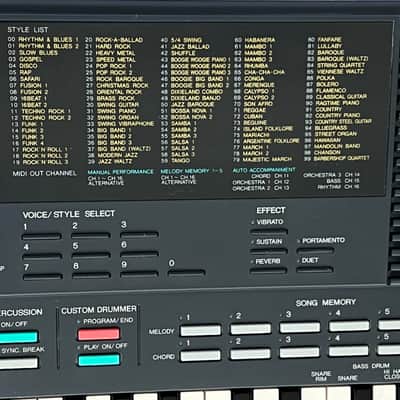400x400 pixels.
Task: Toggle the cyan Play On/Off drummer button
Action: pyautogui.click(x=99, y=360)
